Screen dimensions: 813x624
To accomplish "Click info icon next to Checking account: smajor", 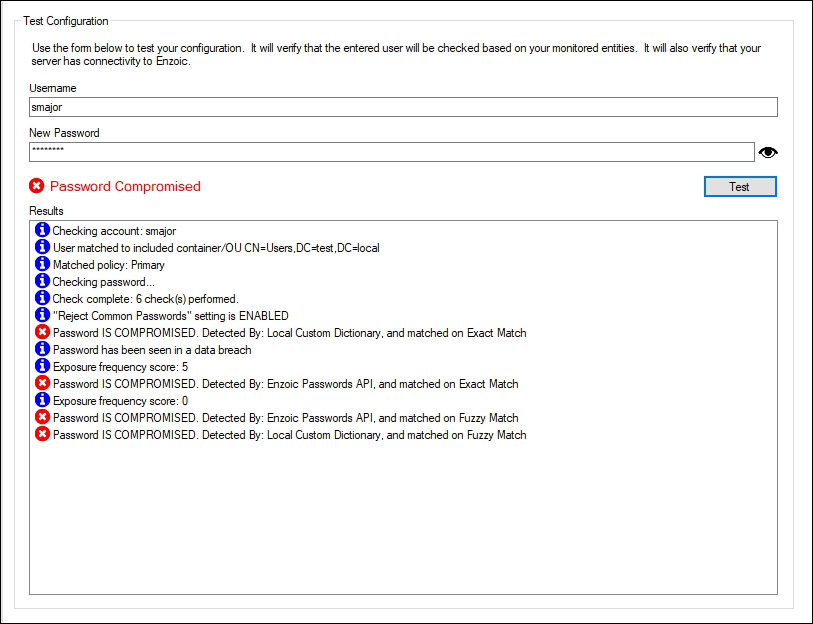I will pyautogui.click(x=42, y=231).
